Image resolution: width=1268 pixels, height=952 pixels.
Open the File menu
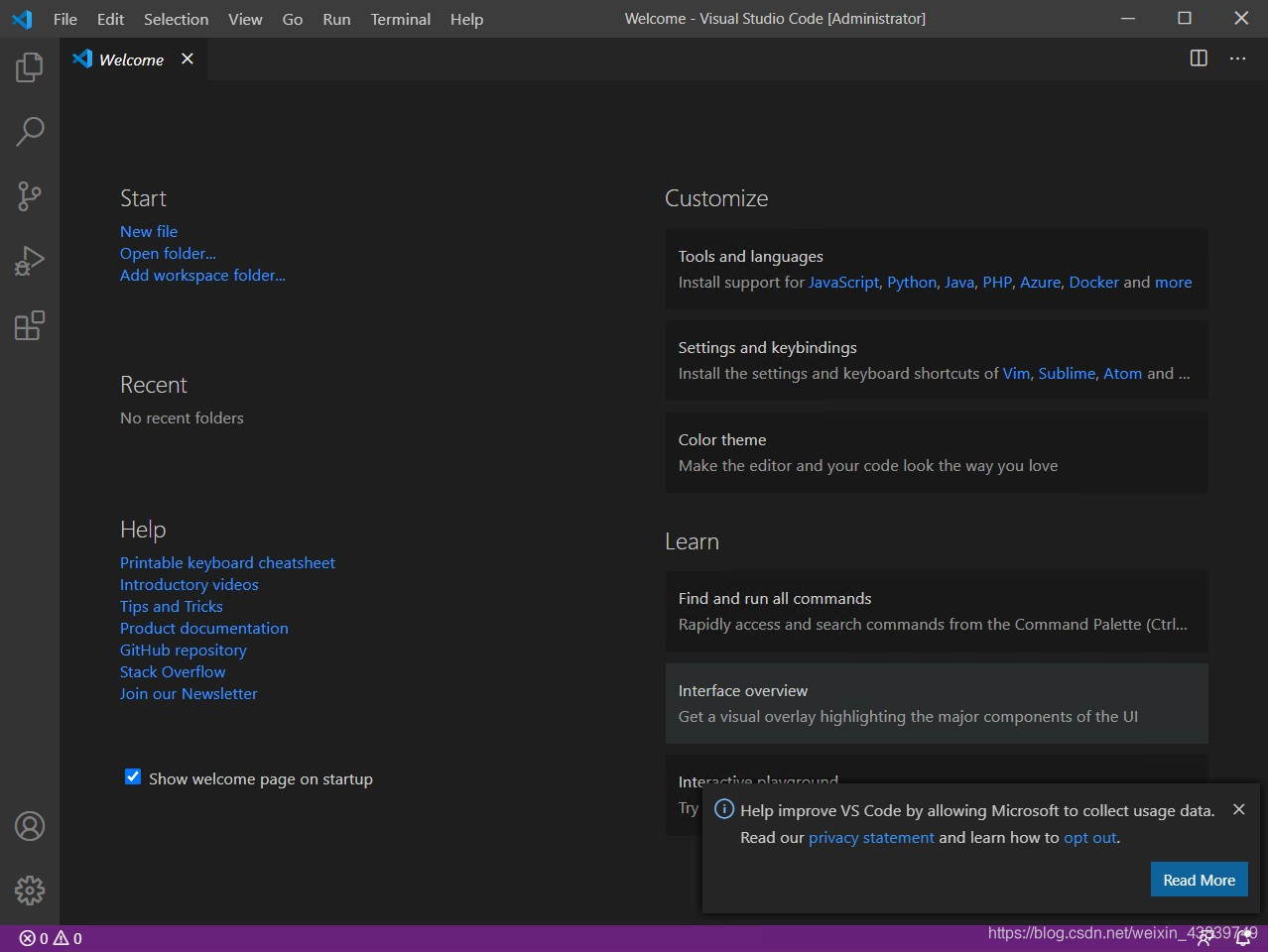tap(65, 19)
